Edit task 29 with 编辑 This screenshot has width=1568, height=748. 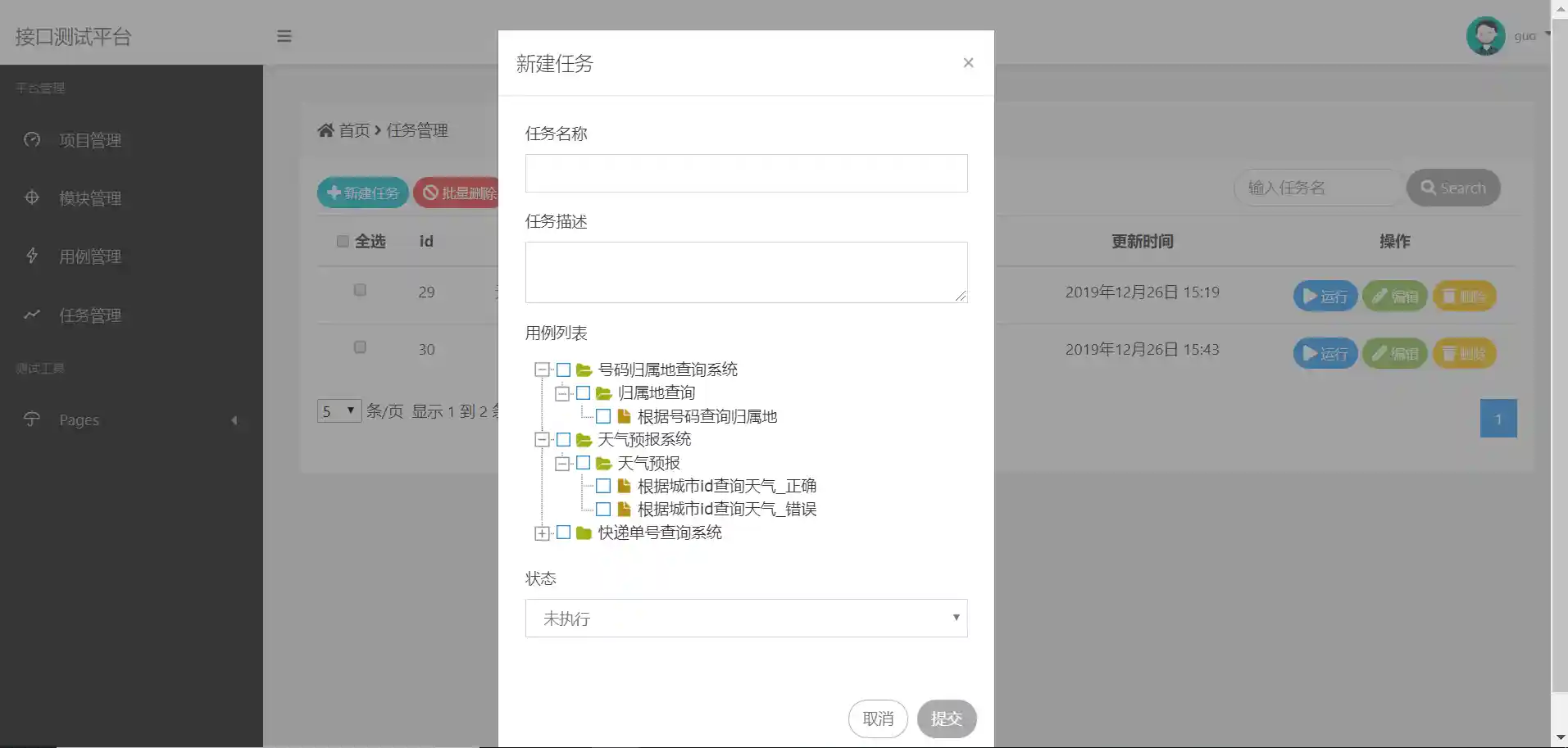(1395, 296)
